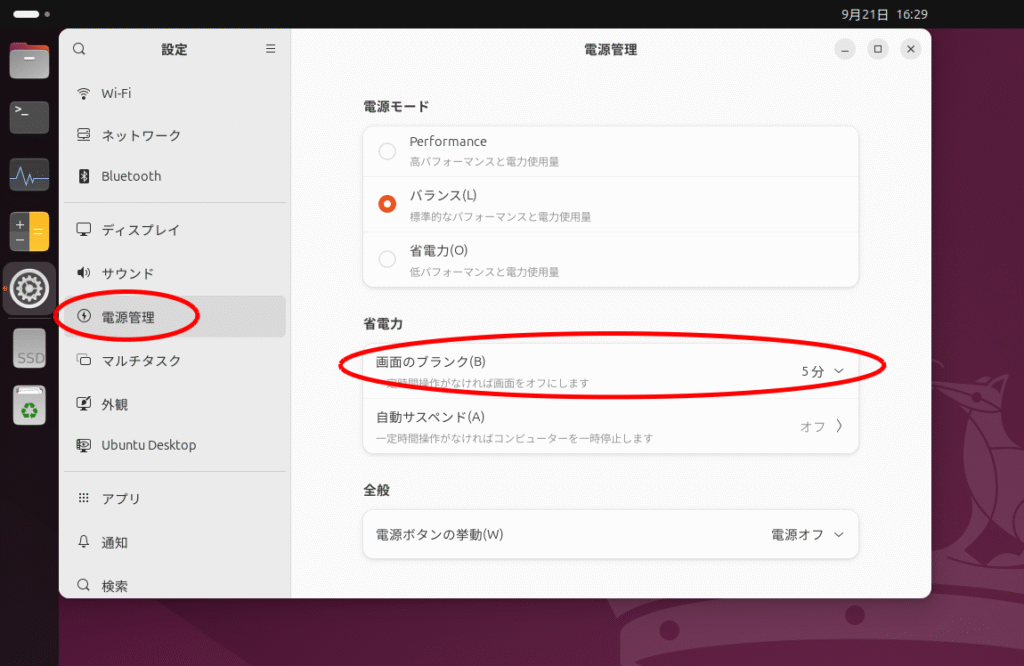Launch Terminal from the dock
The width and height of the screenshot is (1024, 666).
pos(29,118)
